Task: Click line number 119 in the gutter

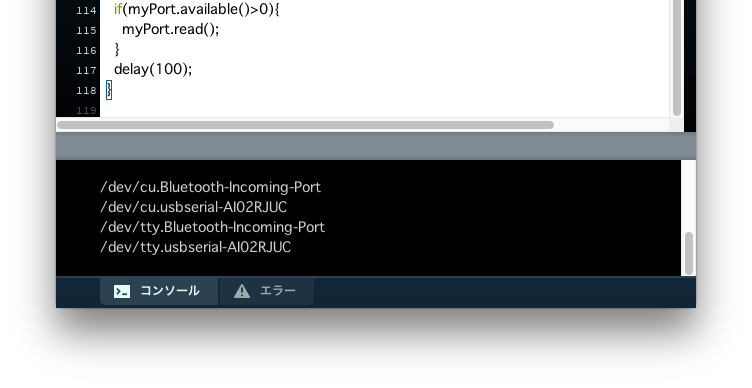Action: coord(86,110)
